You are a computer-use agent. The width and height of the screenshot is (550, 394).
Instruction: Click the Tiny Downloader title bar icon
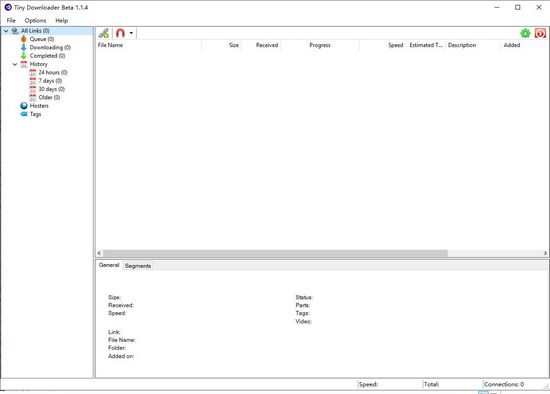tap(8, 7)
